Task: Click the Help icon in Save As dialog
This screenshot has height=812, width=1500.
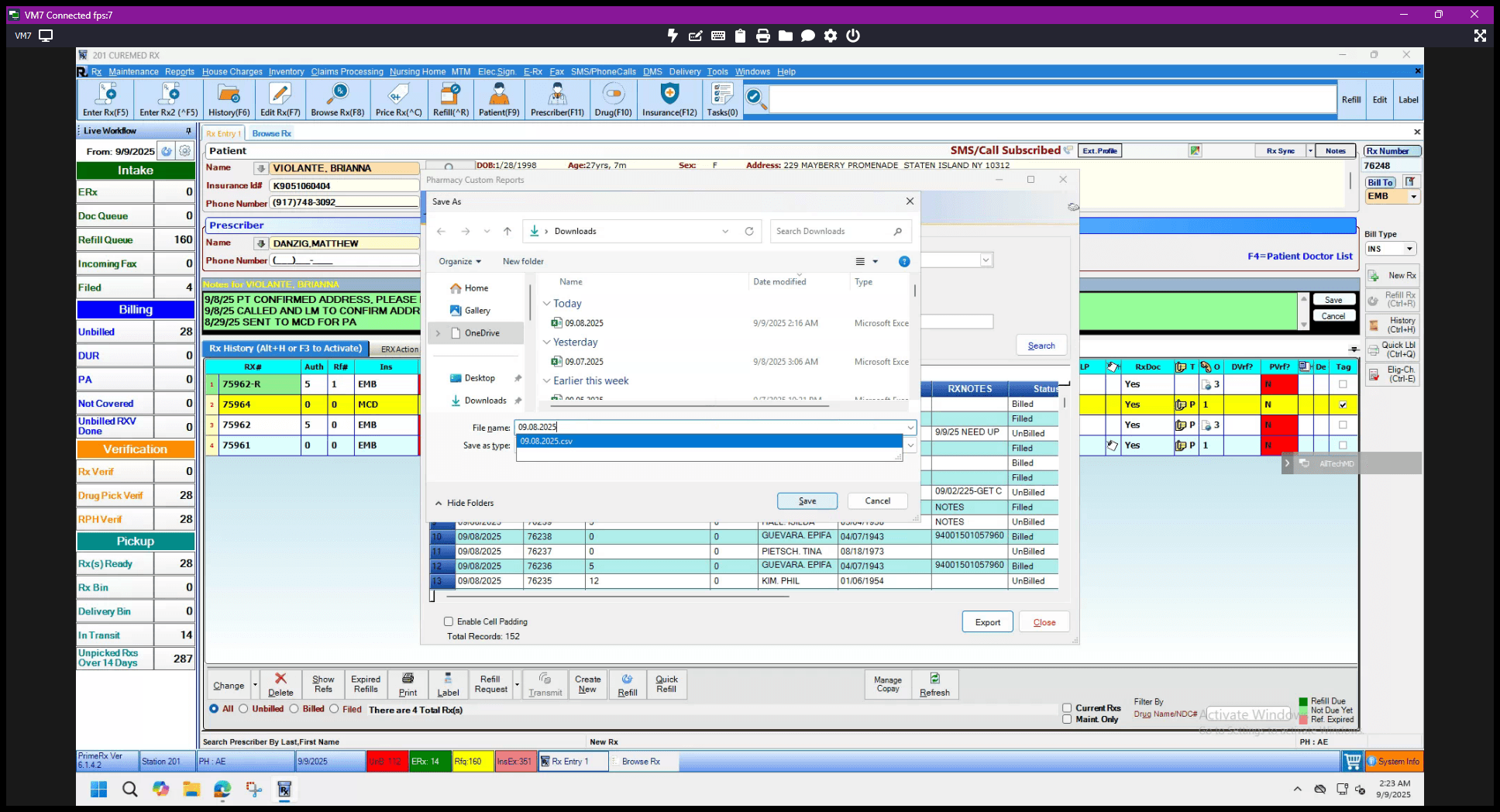Action: [903, 262]
